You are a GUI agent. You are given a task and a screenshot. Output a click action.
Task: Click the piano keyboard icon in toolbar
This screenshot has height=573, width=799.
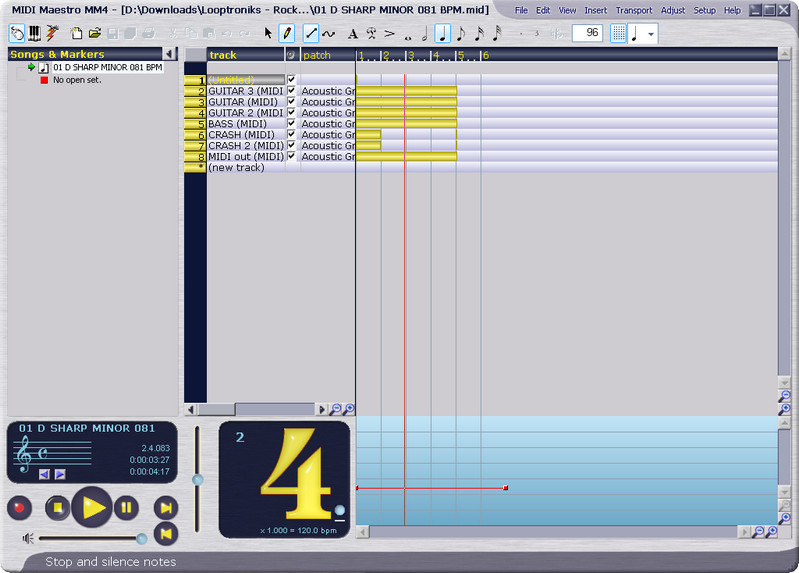35,33
